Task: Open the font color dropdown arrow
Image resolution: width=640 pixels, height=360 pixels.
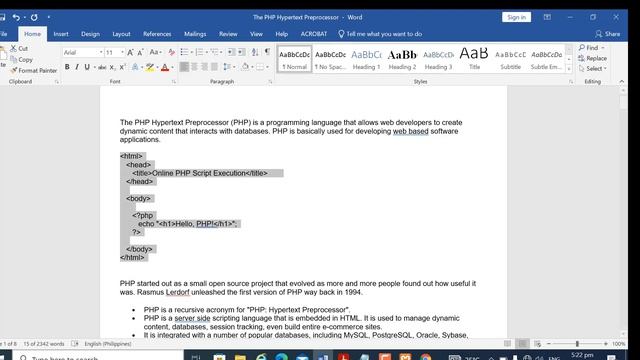Action: (x=173, y=67)
